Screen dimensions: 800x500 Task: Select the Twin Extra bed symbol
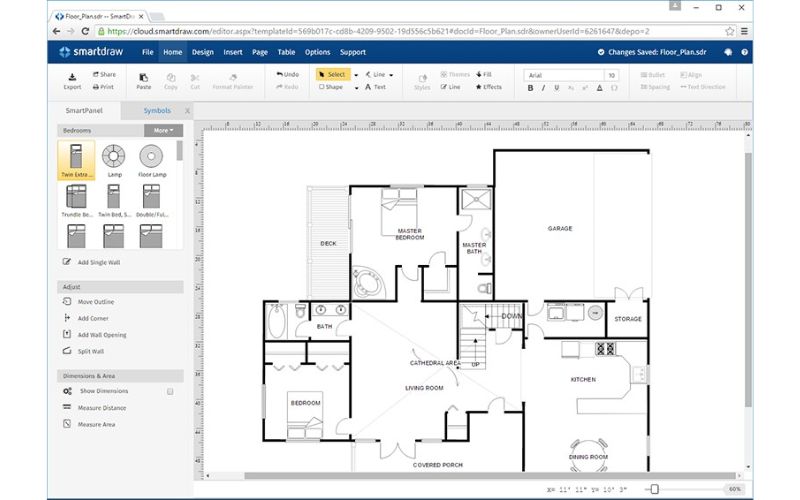tap(77, 160)
